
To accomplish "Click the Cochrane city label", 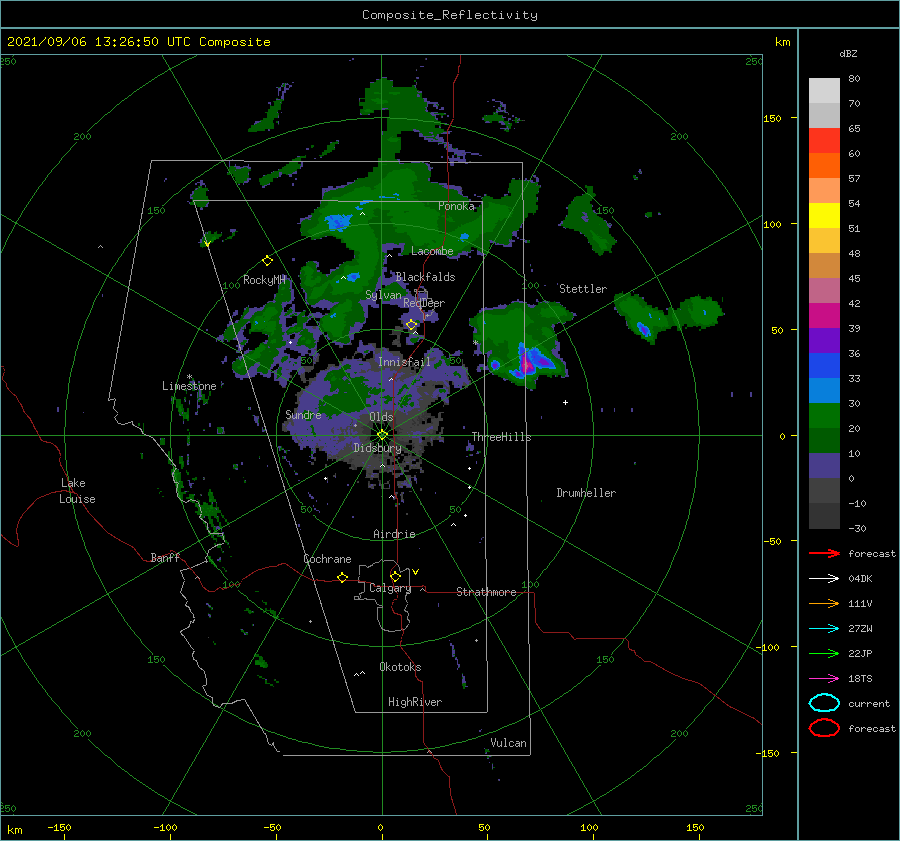I will pyautogui.click(x=327, y=559).
